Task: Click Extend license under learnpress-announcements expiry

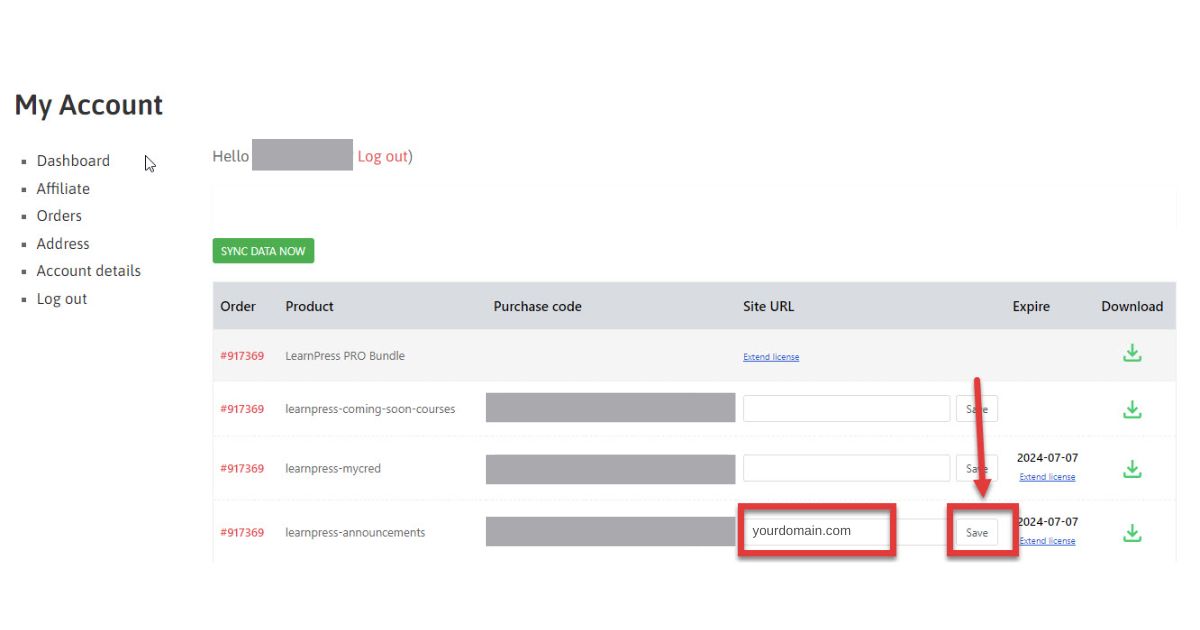Action: pyautogui.click(x=1047, y=541)
